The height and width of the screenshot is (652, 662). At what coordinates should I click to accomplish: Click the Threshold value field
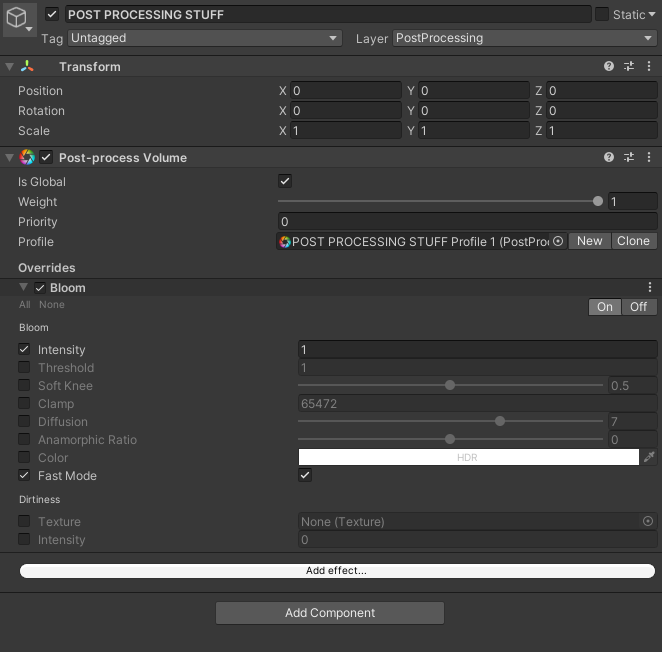(x=478, y=367)
